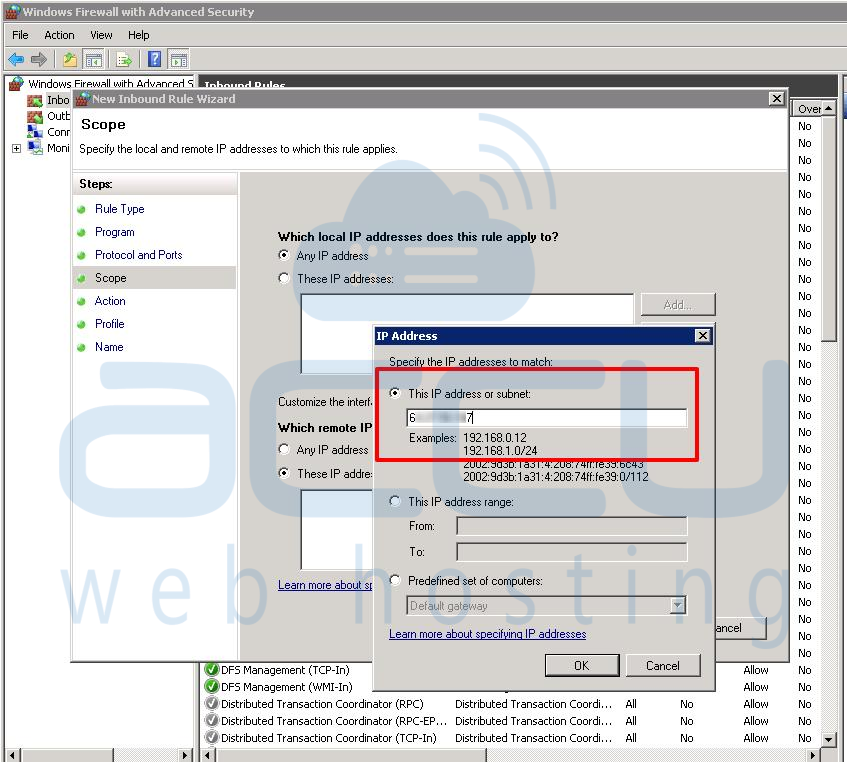Go to Name wizard step

(x=109, y=347)
